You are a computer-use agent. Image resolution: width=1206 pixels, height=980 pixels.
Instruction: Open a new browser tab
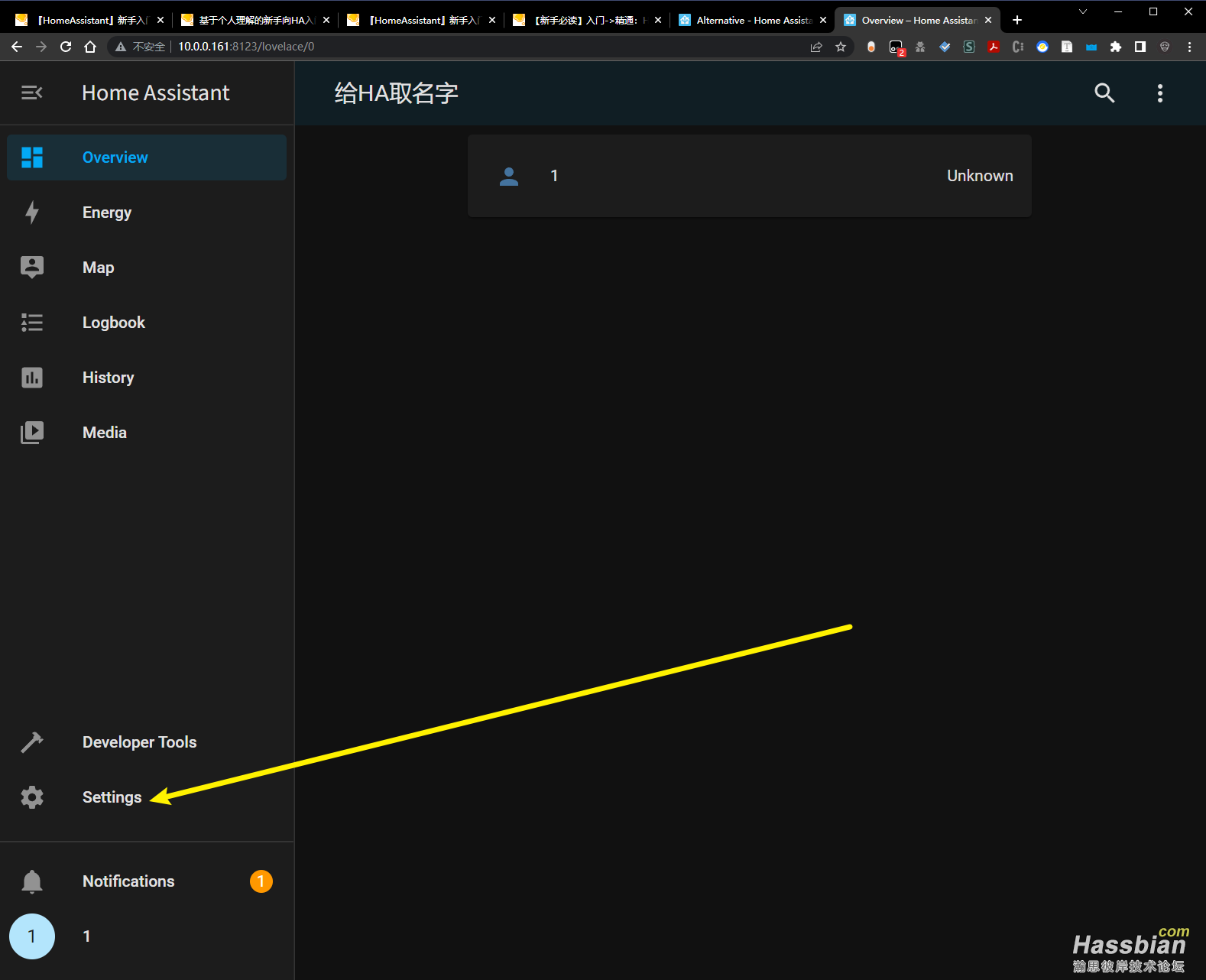pos(1017,20)
